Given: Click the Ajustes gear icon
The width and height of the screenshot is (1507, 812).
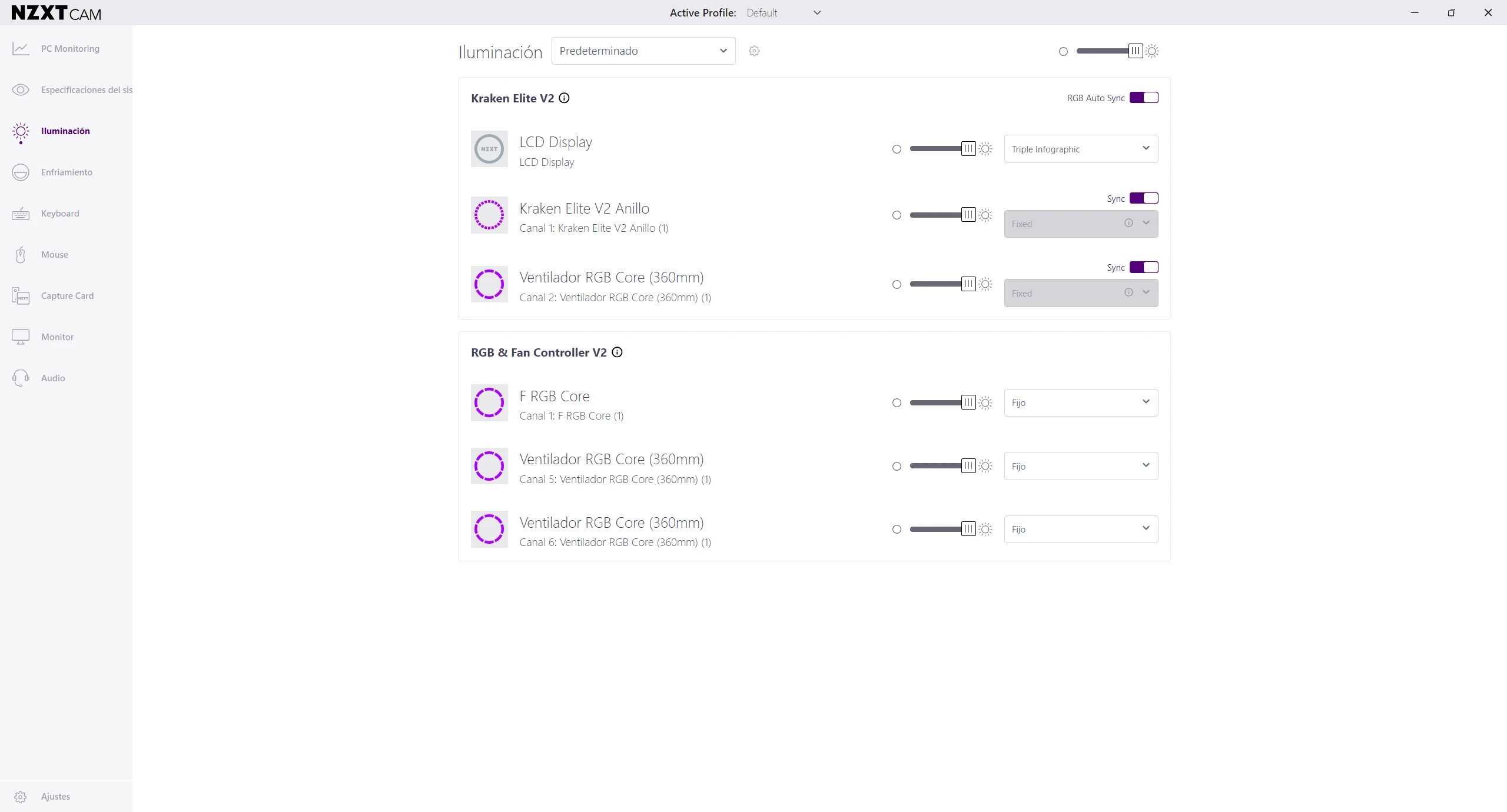Looking at the screenshot, I should (21, 797).
